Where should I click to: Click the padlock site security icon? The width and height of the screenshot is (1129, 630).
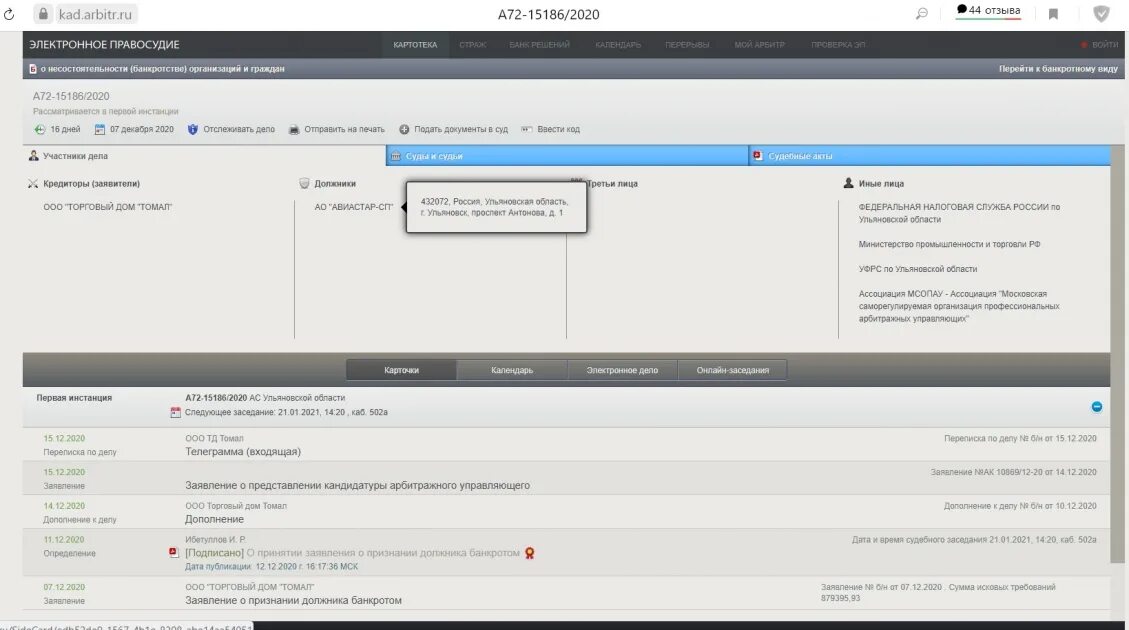[43, 14]
